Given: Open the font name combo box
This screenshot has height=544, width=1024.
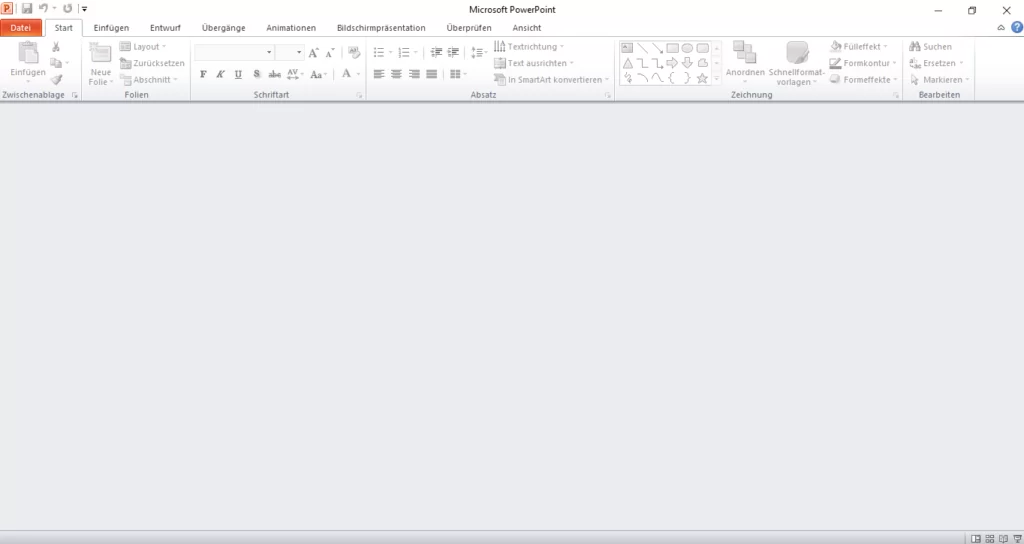Looking at the screenshot, I should (x=234, y=52).
